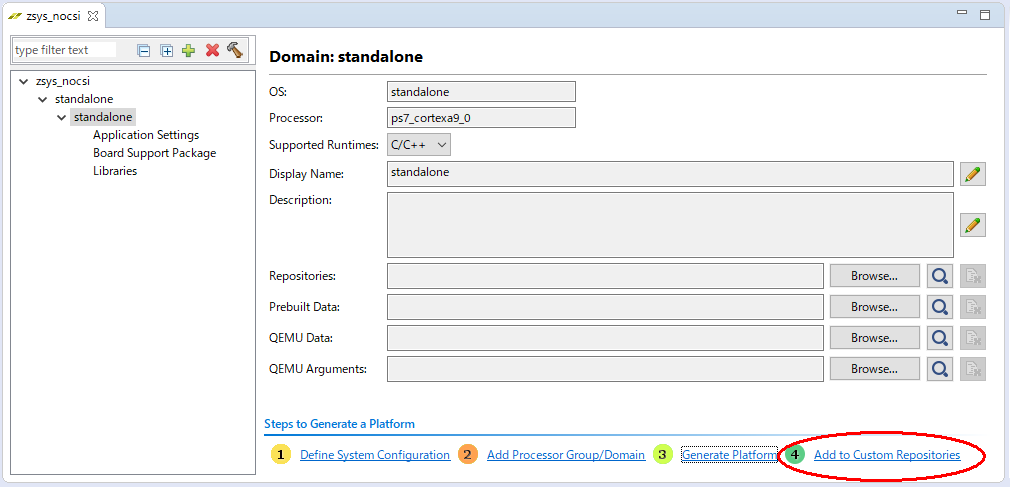Image resolution: width=1010 pixels, height=487 pixels.
Task: Click the Collapse All tree icon
Action: pos(144,50)
